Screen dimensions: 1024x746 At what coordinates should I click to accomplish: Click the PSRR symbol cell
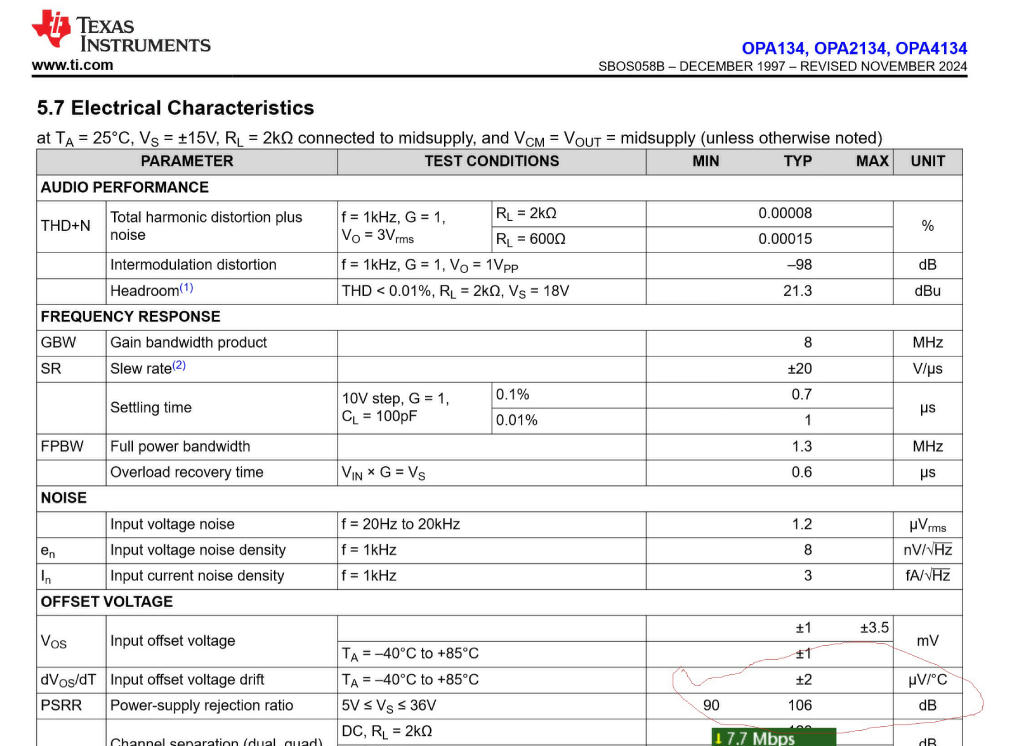71,706
